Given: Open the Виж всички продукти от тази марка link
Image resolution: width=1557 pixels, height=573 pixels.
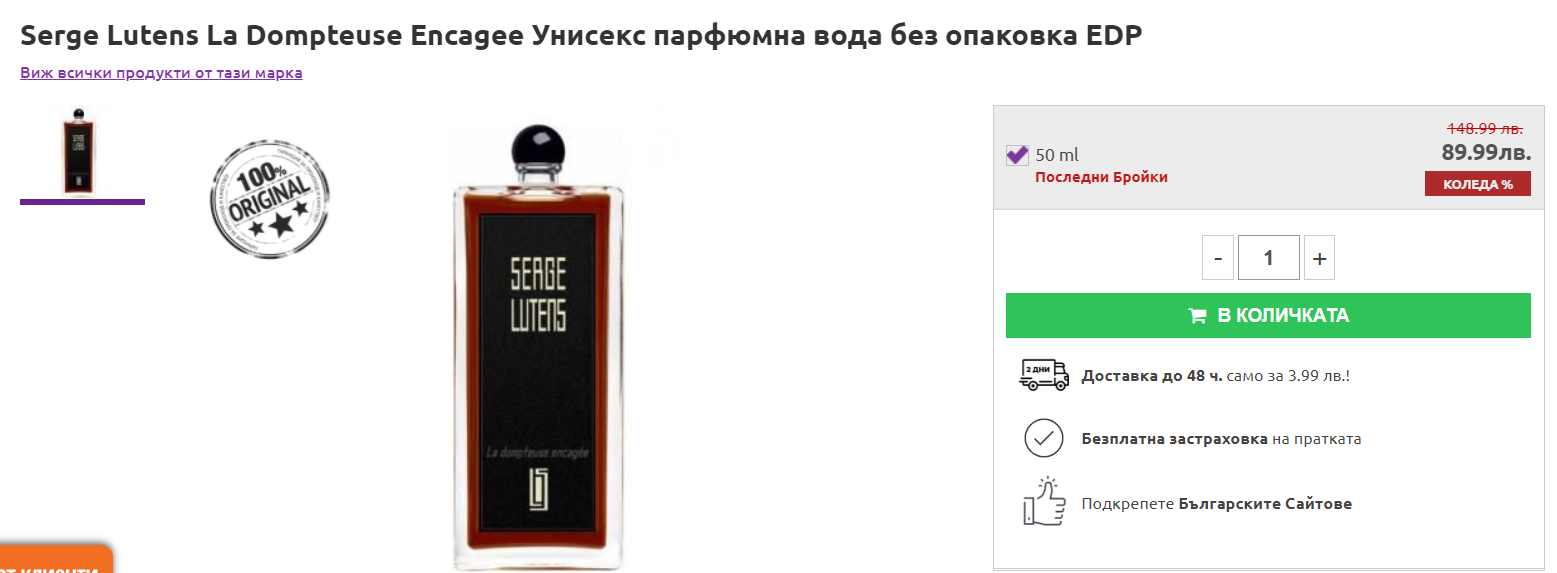Looking at the screenshot, I should click(x=161, y=73).
